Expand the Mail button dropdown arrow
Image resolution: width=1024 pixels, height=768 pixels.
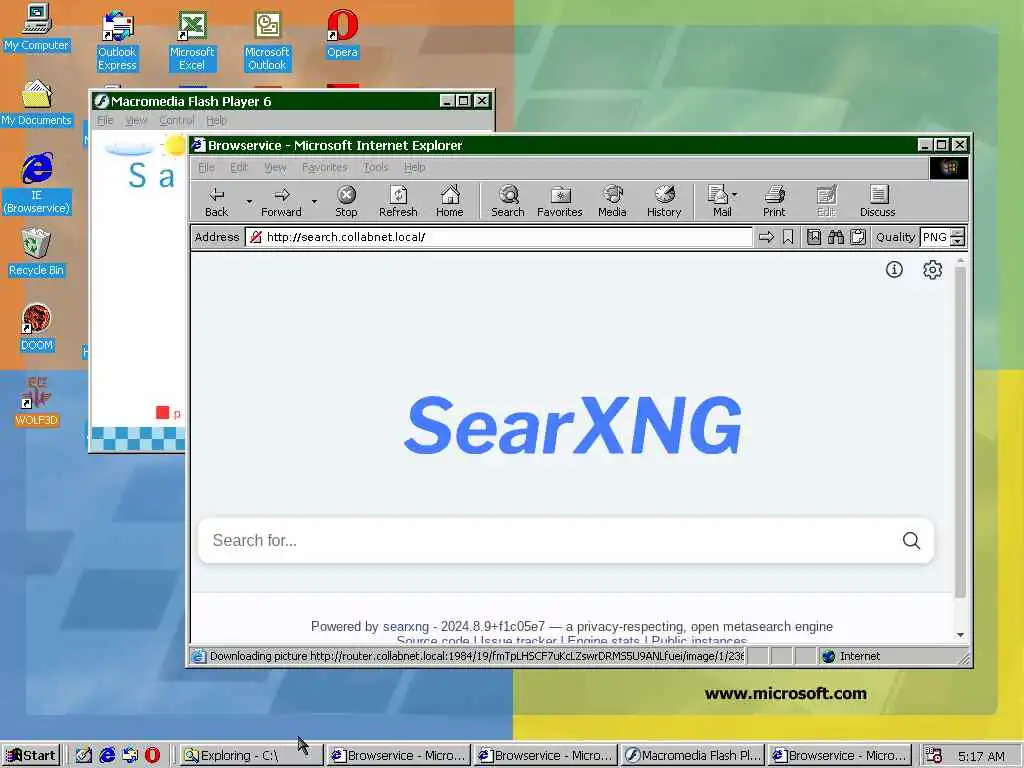click(735, 195)
